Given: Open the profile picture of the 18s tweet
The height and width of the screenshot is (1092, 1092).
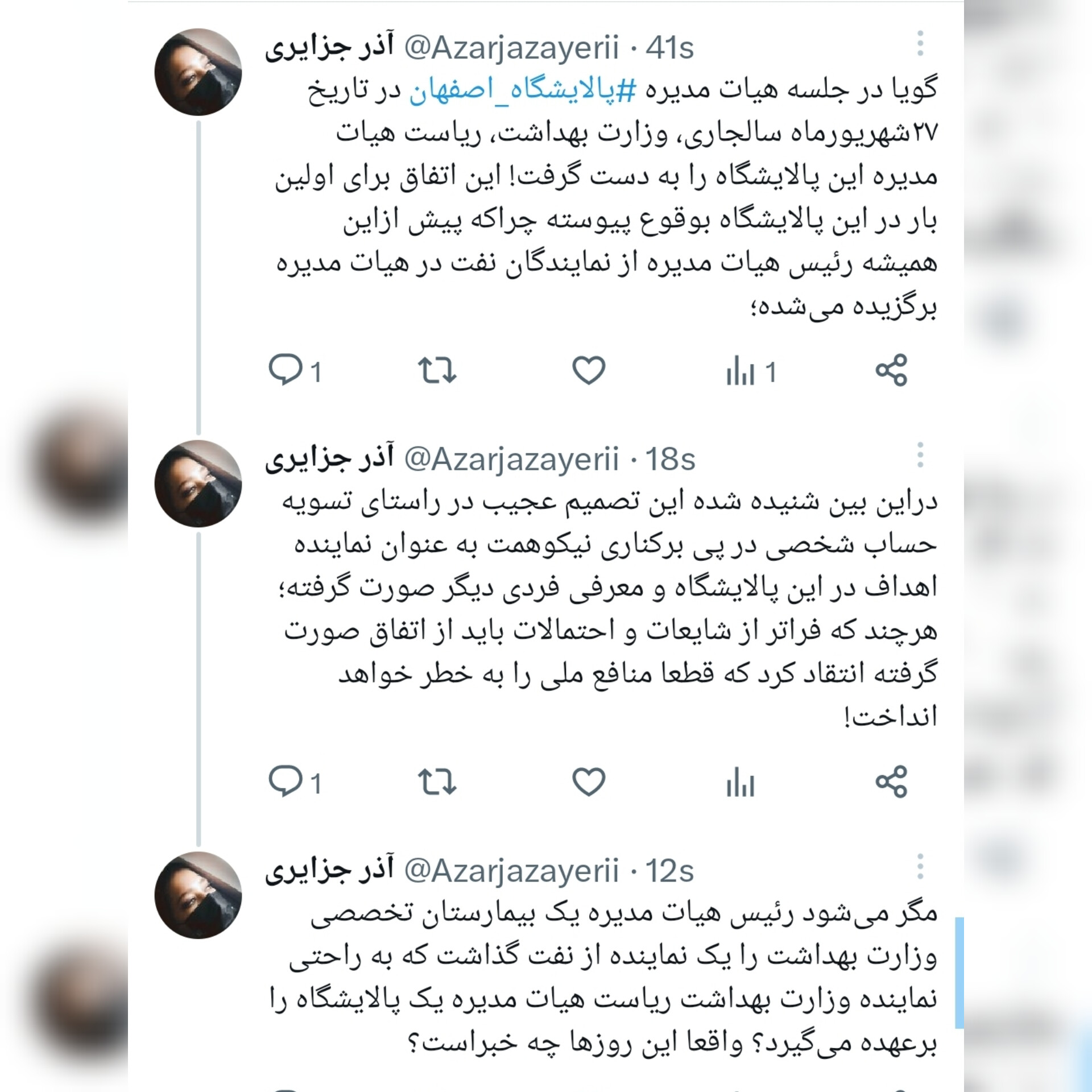Looking at the screenshot, I should 198,484.
